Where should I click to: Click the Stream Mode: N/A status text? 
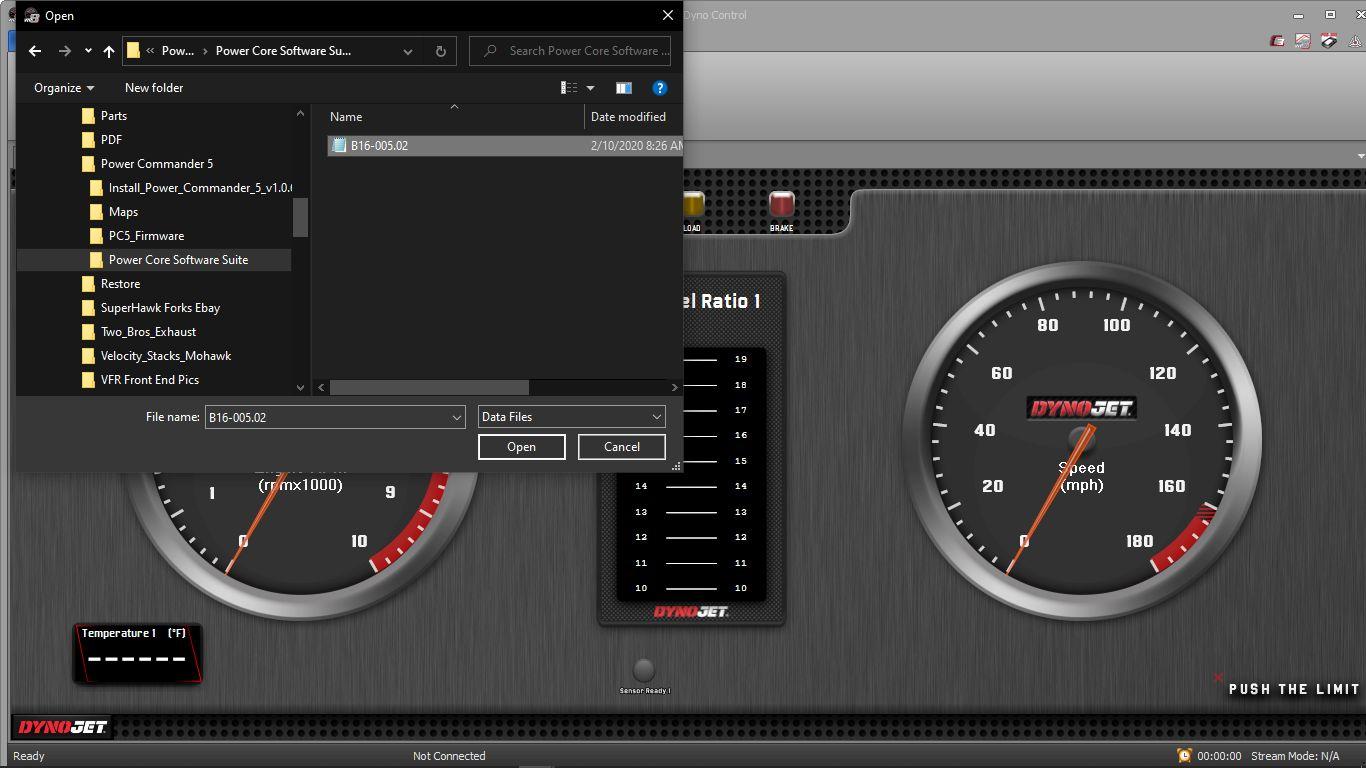[1295, 756]
